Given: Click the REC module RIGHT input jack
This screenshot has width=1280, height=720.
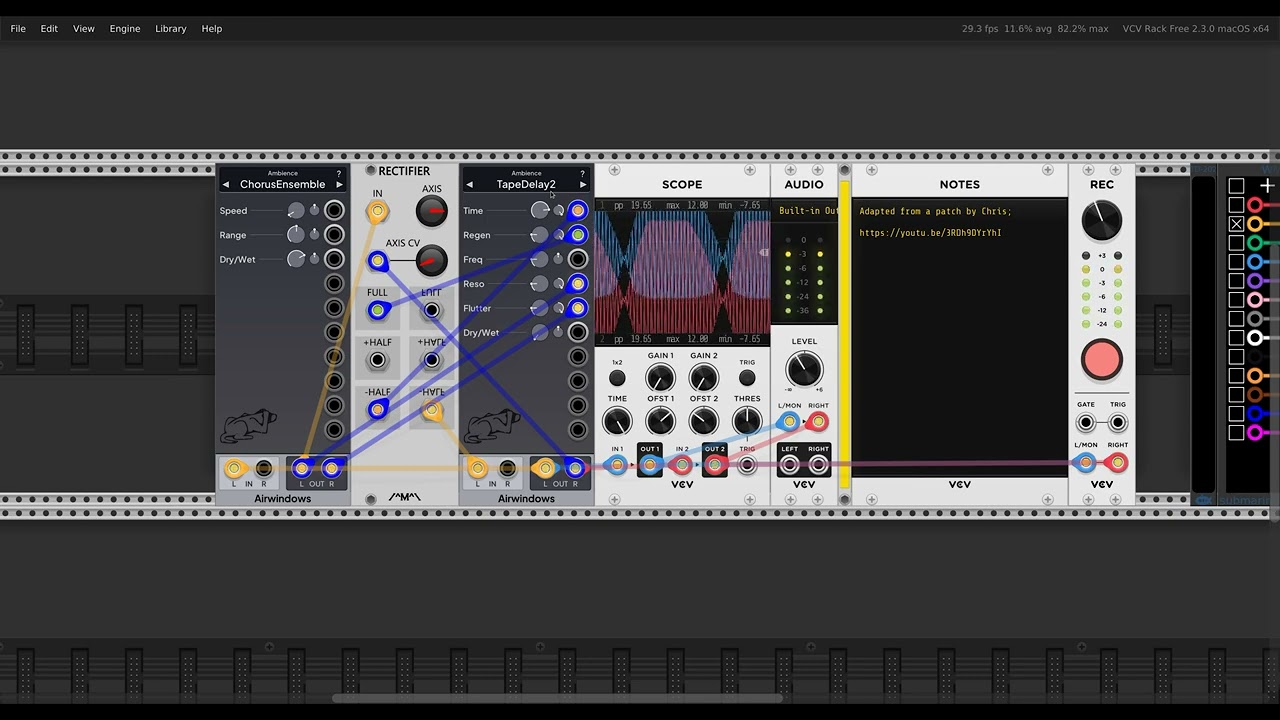Looking at the screenshot, I should (1118, 463).
